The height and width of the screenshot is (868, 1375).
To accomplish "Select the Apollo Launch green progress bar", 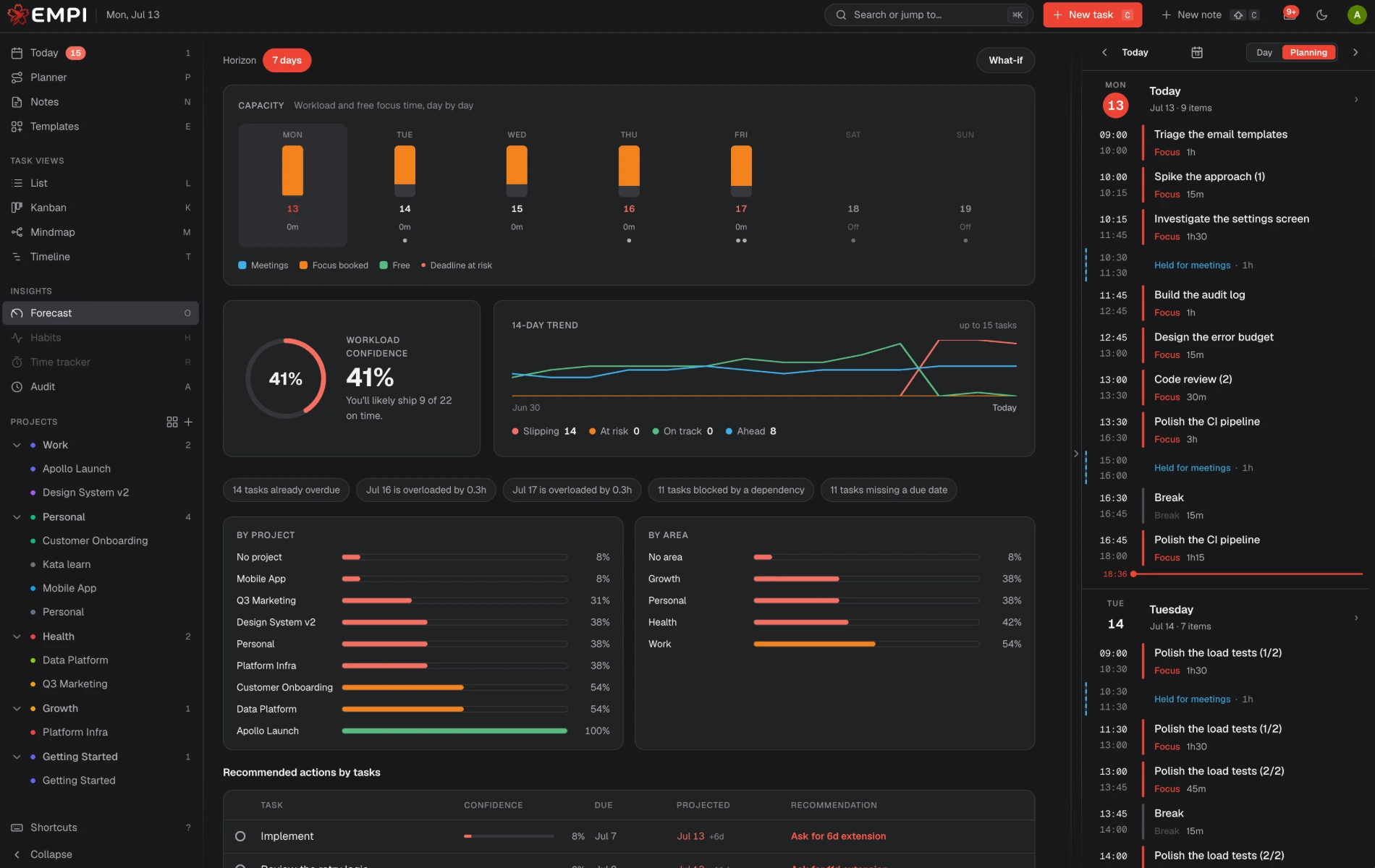I will pos(454,731).
